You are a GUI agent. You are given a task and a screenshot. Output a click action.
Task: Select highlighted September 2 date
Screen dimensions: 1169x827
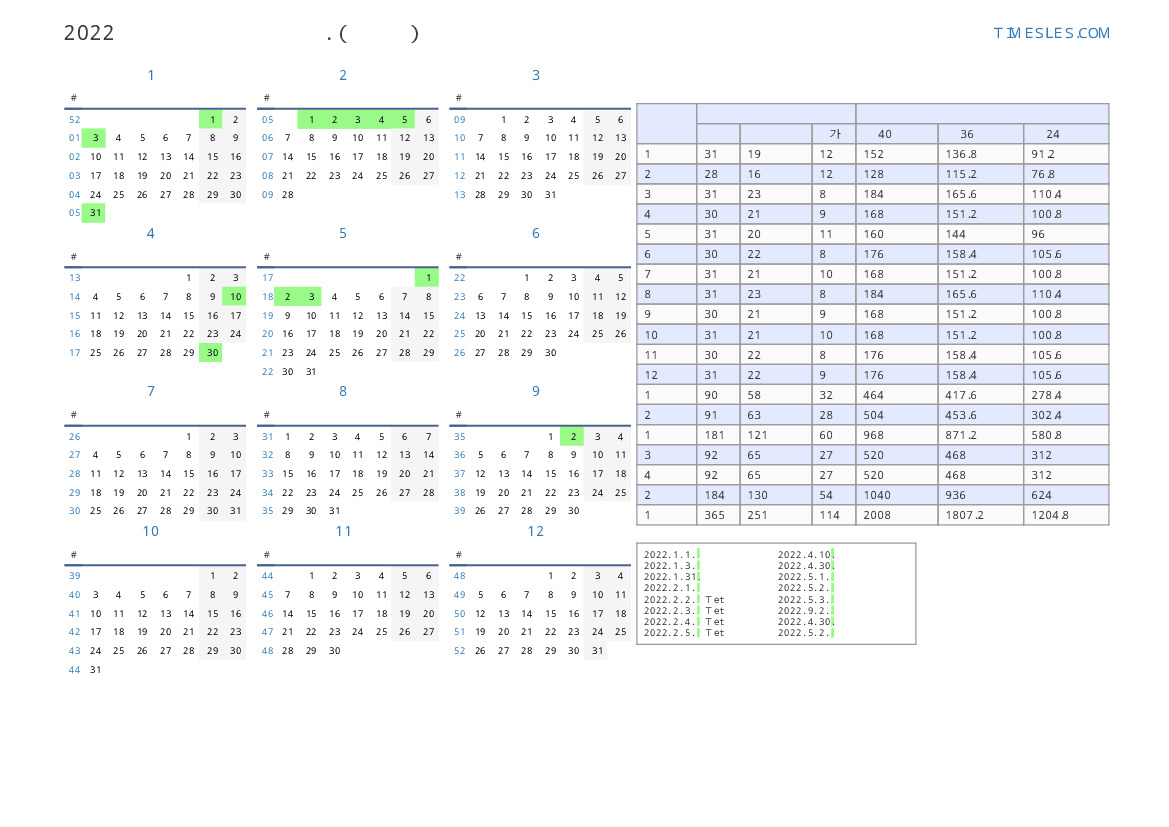pos(572,436)
